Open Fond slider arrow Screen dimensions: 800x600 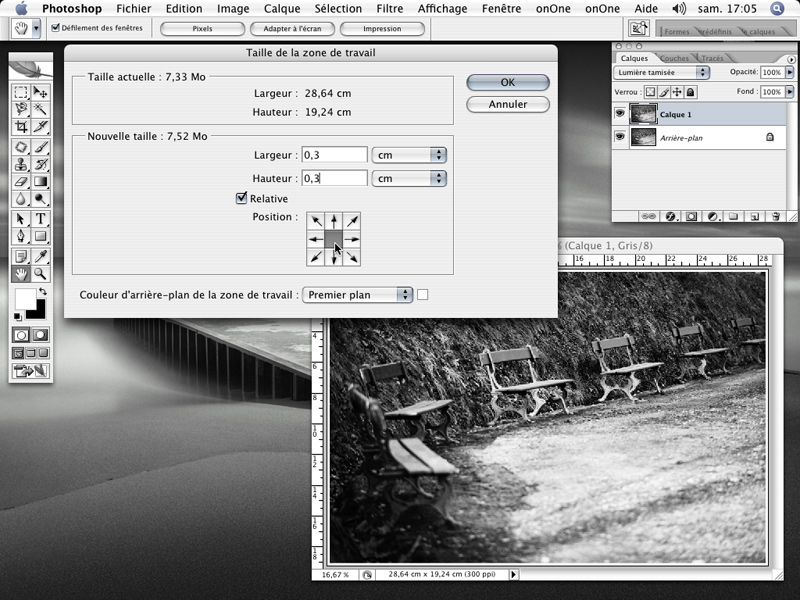(x=790, y=92)
